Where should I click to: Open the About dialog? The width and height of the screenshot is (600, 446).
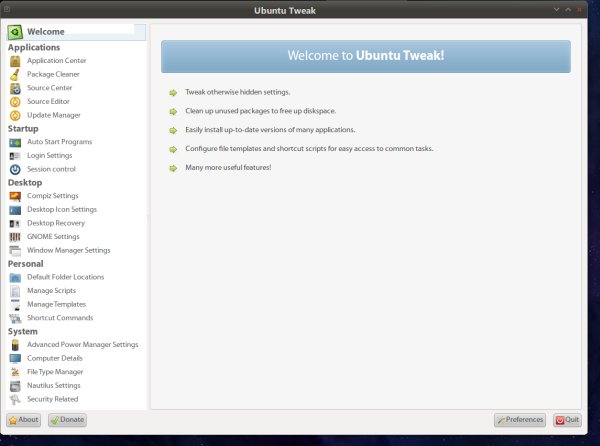(23, 420)
